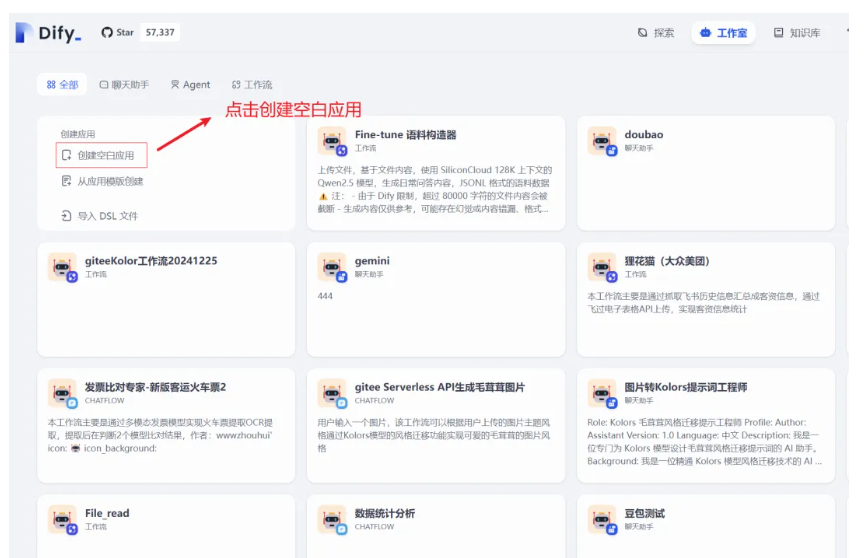Open the 狸花猫 app icon

coord(602,267)
